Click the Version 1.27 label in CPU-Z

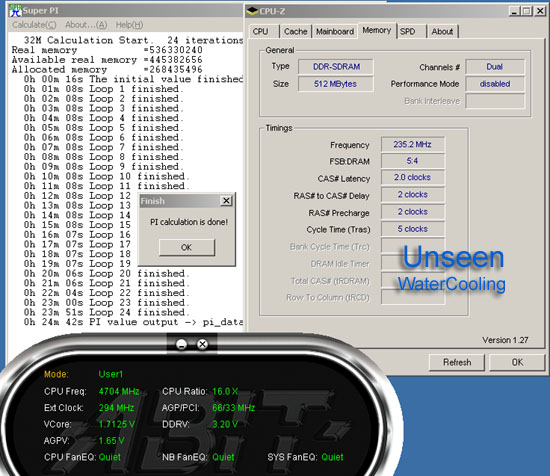click(x=505, y=340)
